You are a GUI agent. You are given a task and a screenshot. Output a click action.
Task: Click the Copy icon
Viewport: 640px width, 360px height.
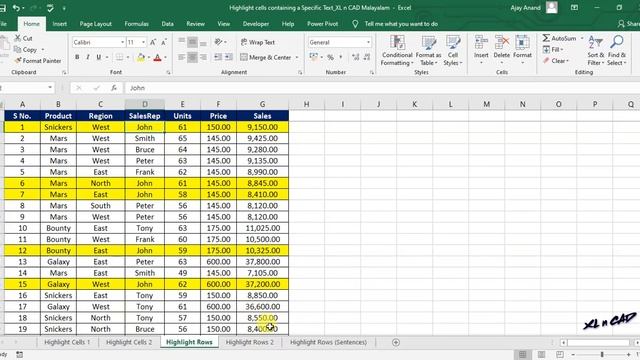tap(18, 49)
